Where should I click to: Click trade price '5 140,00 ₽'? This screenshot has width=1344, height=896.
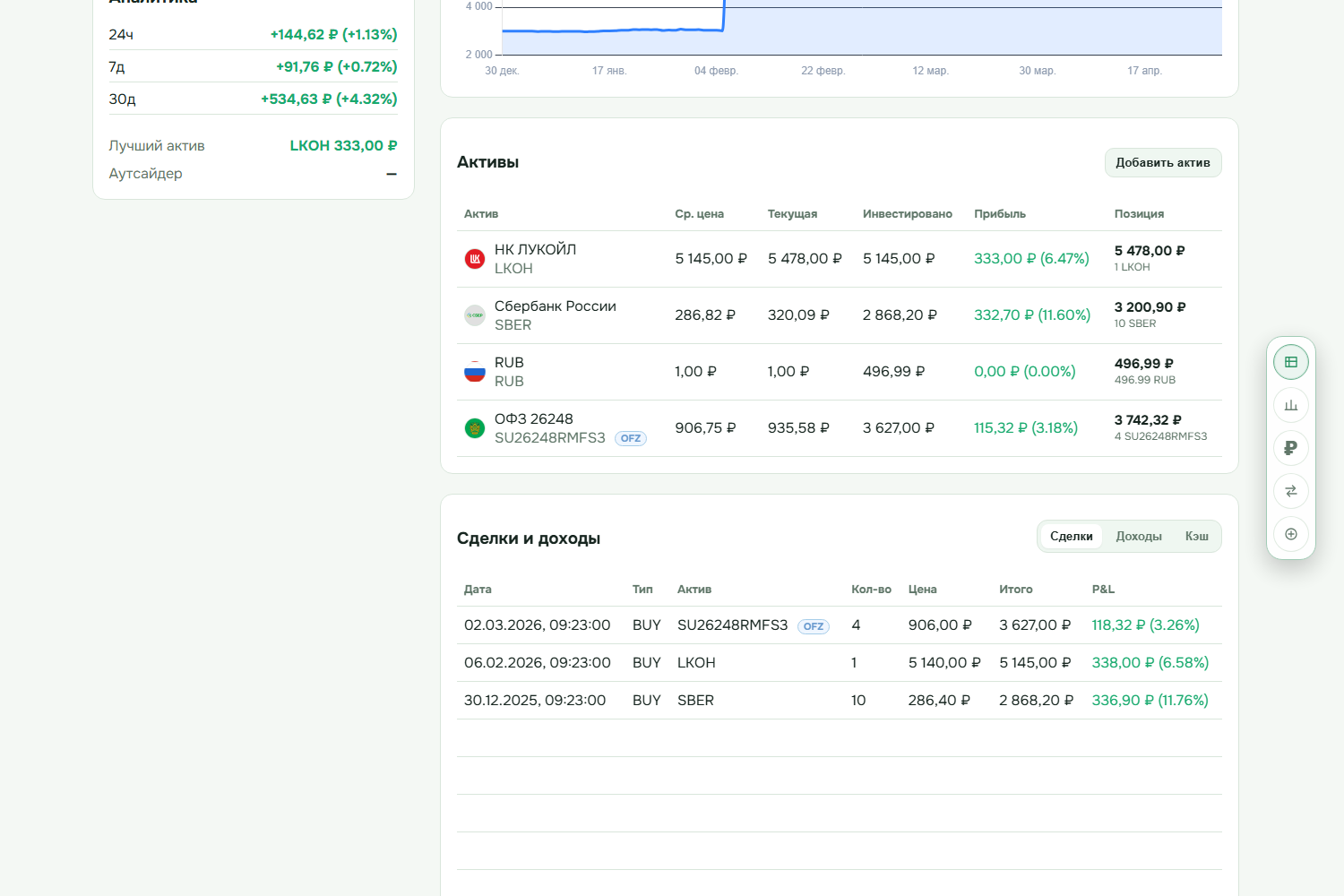click(944, 662)
